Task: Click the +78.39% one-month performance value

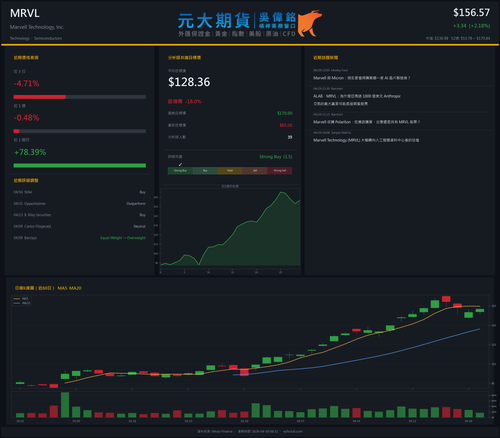Action: pyautogui.click(x=30, y=152)
